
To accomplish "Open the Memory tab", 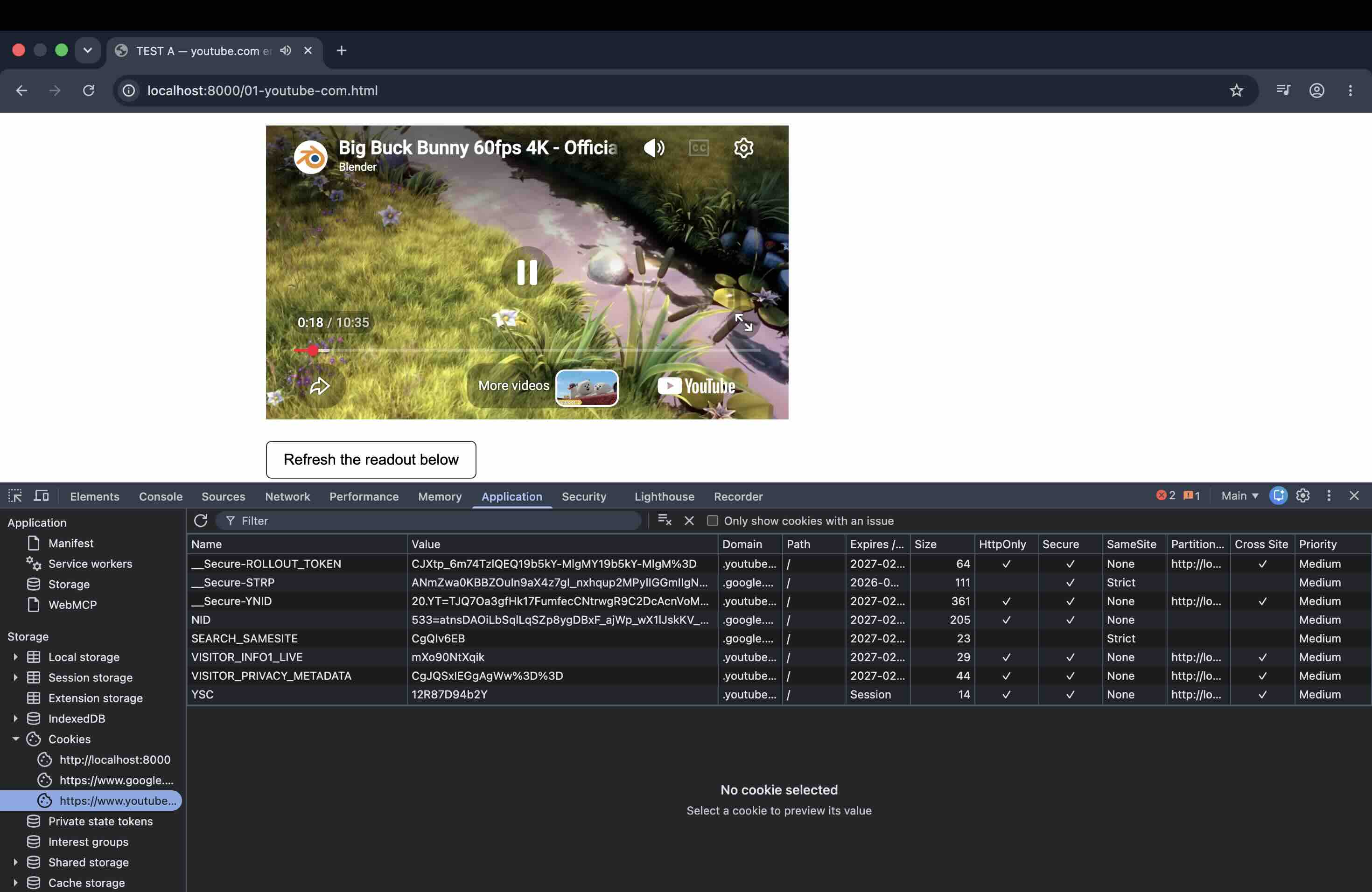I will [439, 496].
